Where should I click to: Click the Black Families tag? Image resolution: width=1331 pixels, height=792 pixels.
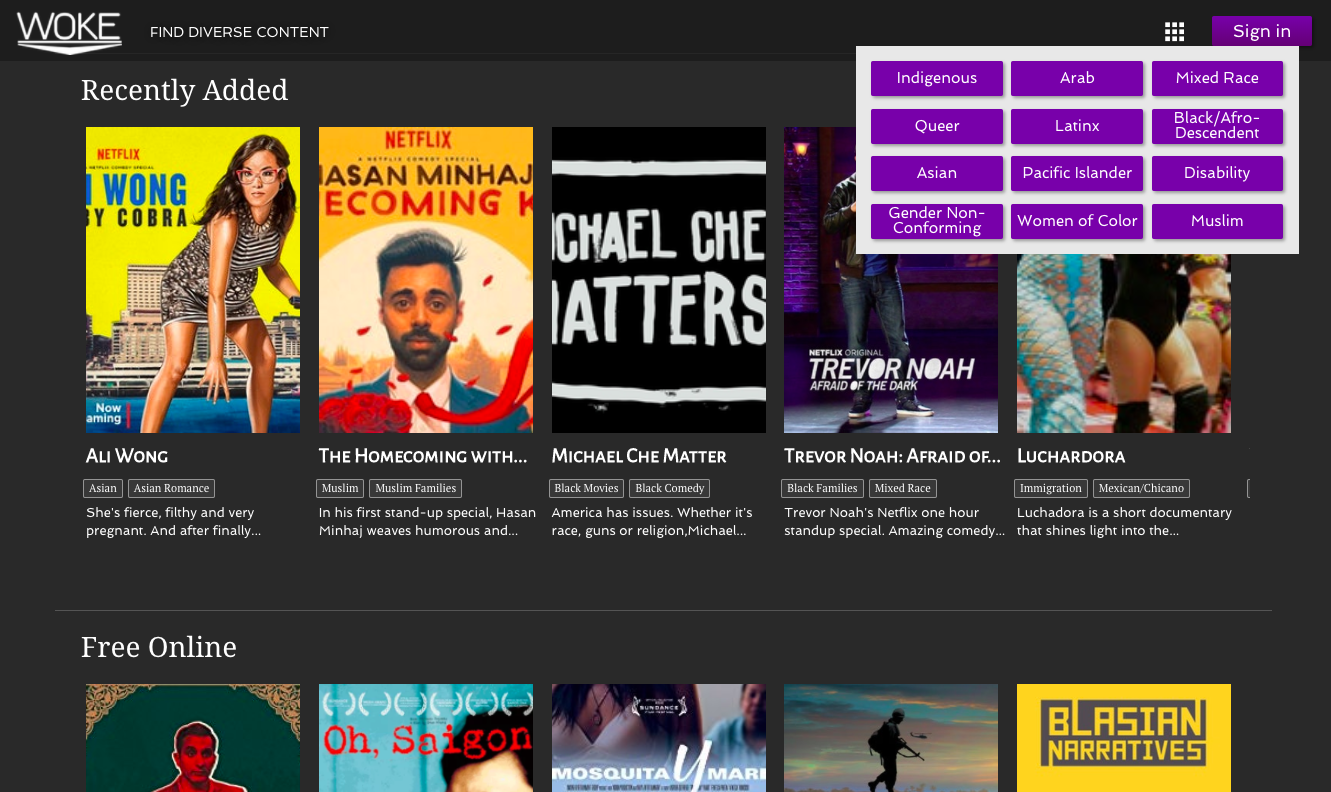[822, 489]
